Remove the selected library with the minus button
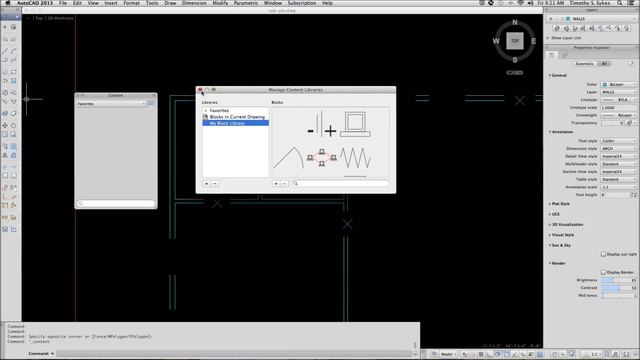Viewport: 640px width, 360px height. point(215,184)
